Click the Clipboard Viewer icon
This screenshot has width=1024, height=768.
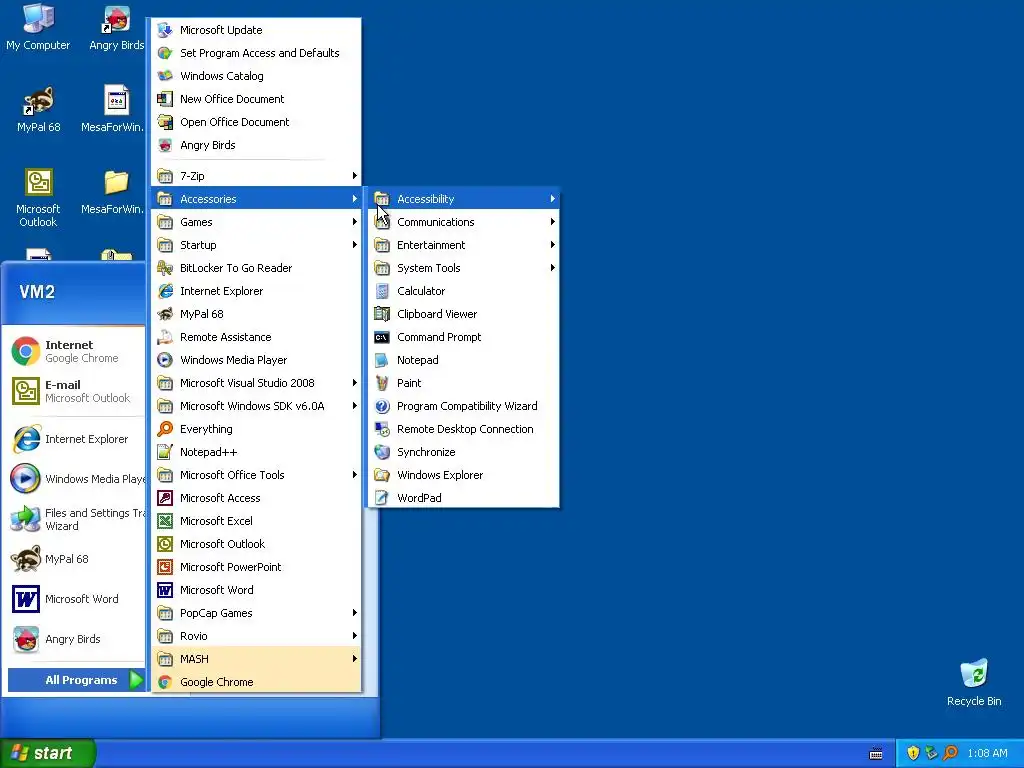[382, 314]
